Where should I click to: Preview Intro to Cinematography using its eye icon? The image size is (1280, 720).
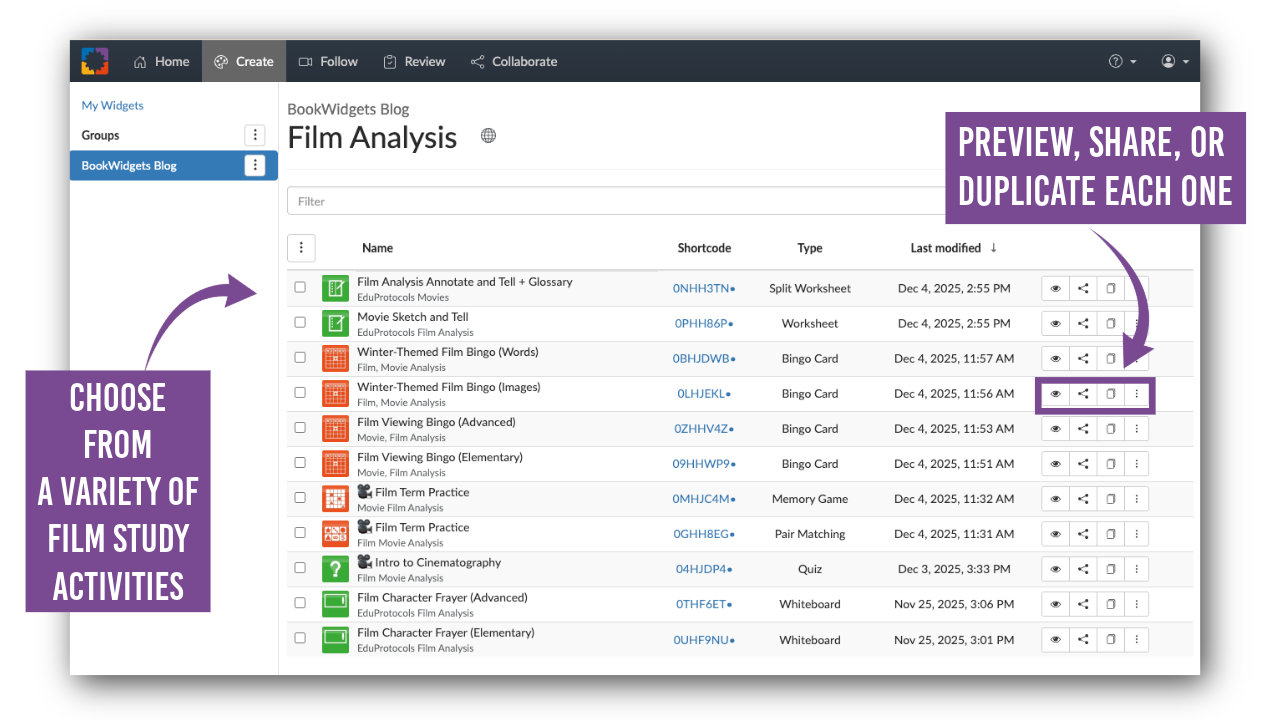1055,568
